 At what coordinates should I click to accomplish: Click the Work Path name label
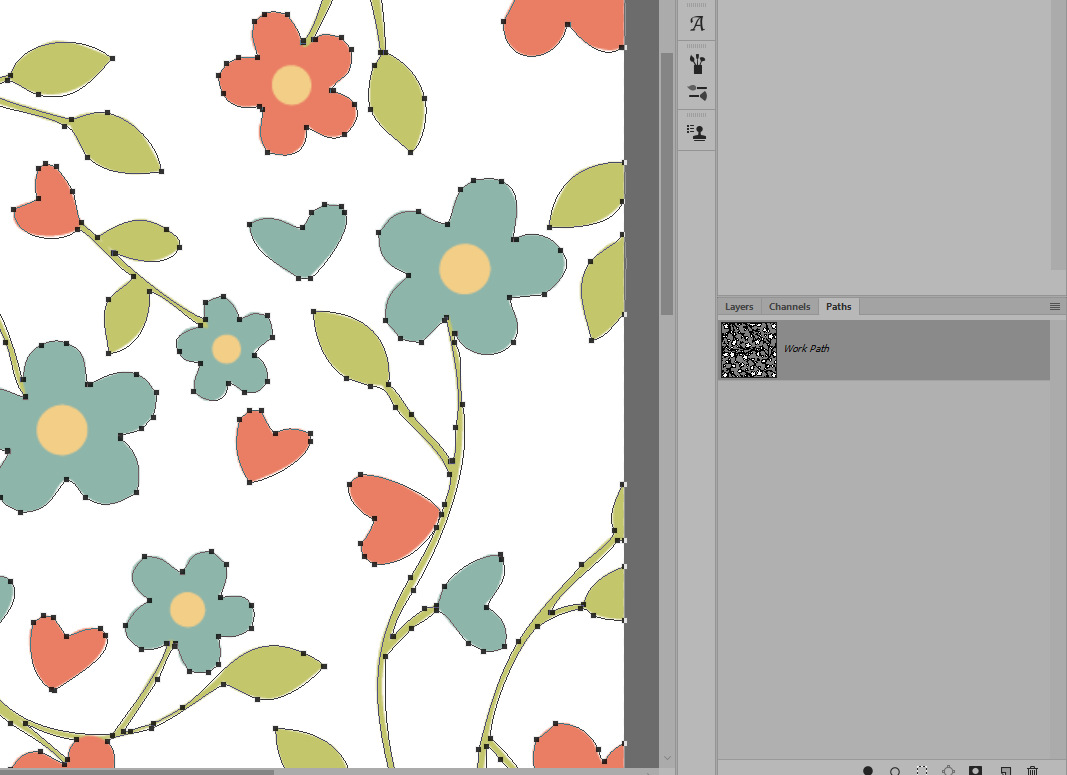click(x=806, y=348)
